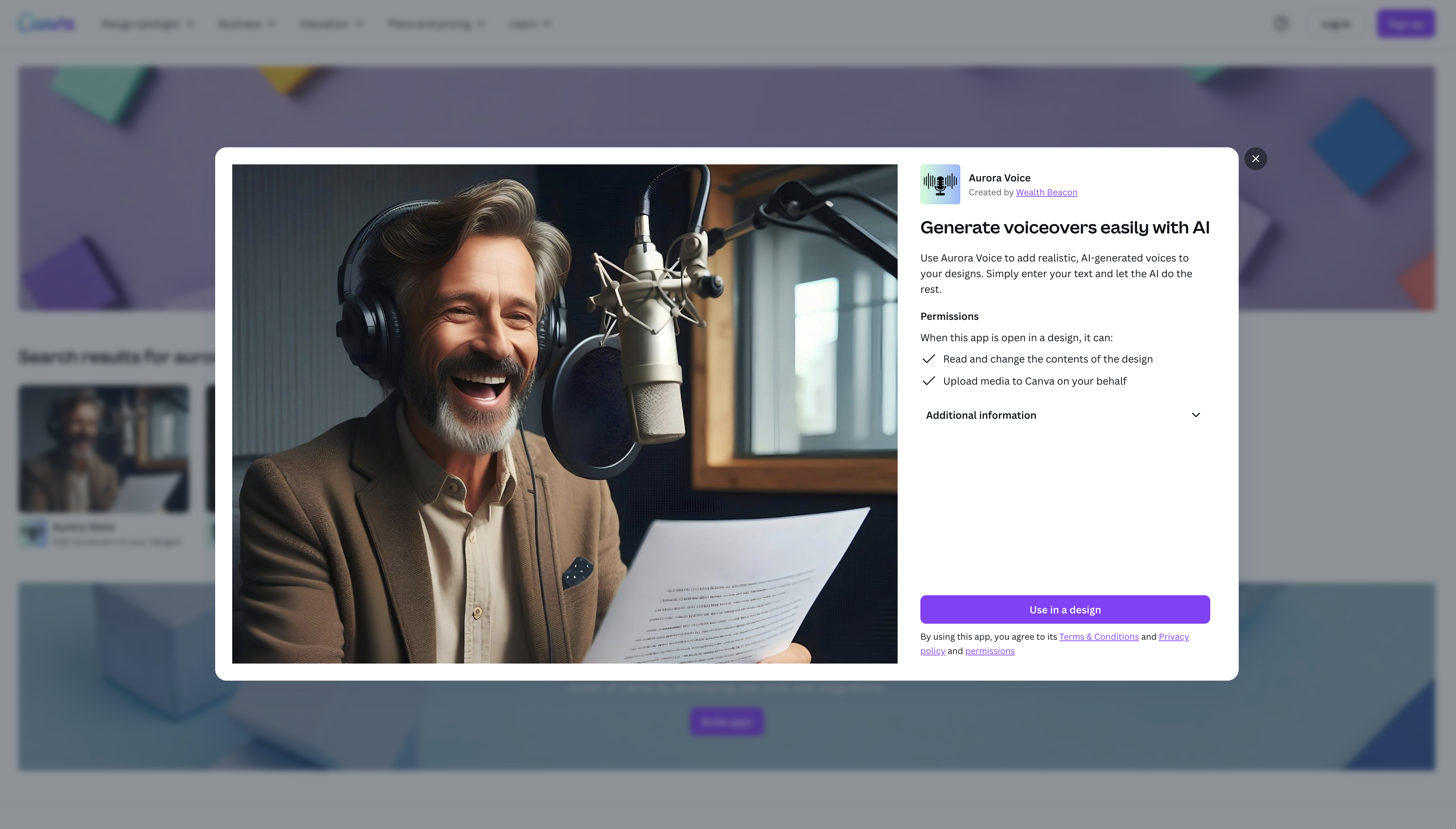Click the Aurora Voice microphone app icon
1456x829 pixels.
(940, 184)
